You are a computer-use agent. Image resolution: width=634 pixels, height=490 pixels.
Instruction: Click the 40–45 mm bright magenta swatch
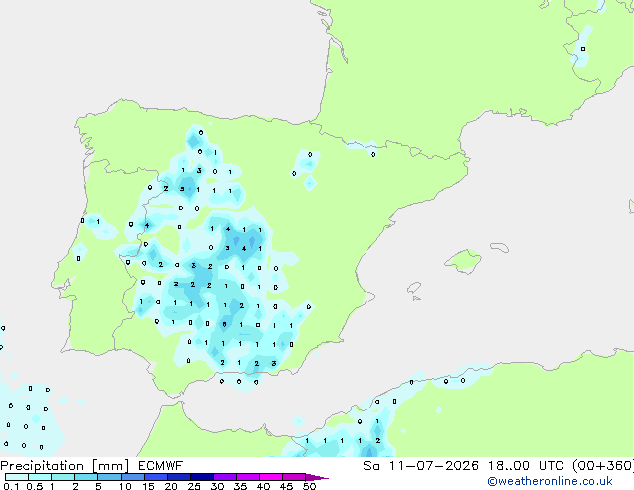click(271, 477)
